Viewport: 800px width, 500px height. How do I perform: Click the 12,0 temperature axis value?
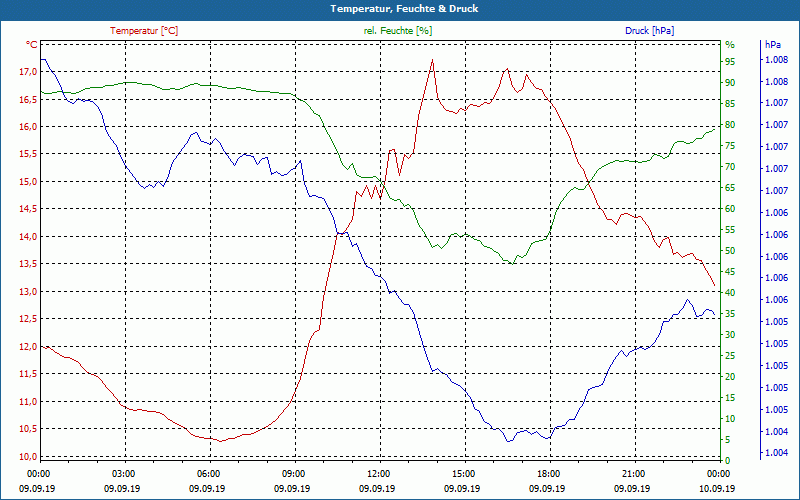(x=28, y=347)
